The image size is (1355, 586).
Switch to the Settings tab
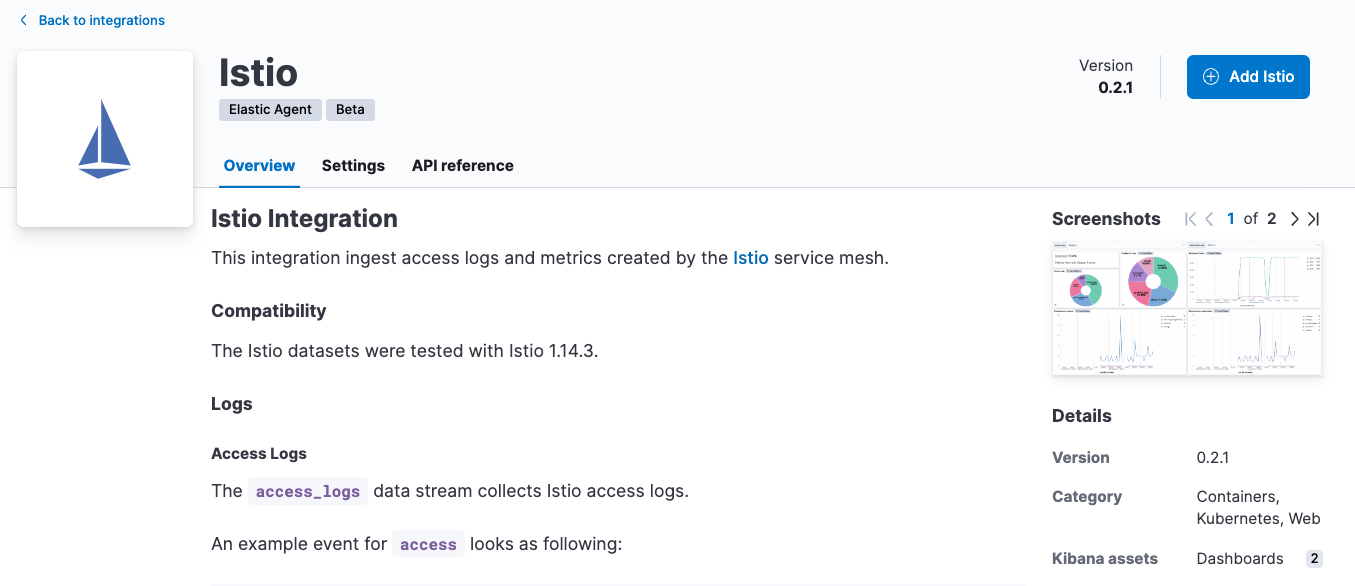(353, 165)
